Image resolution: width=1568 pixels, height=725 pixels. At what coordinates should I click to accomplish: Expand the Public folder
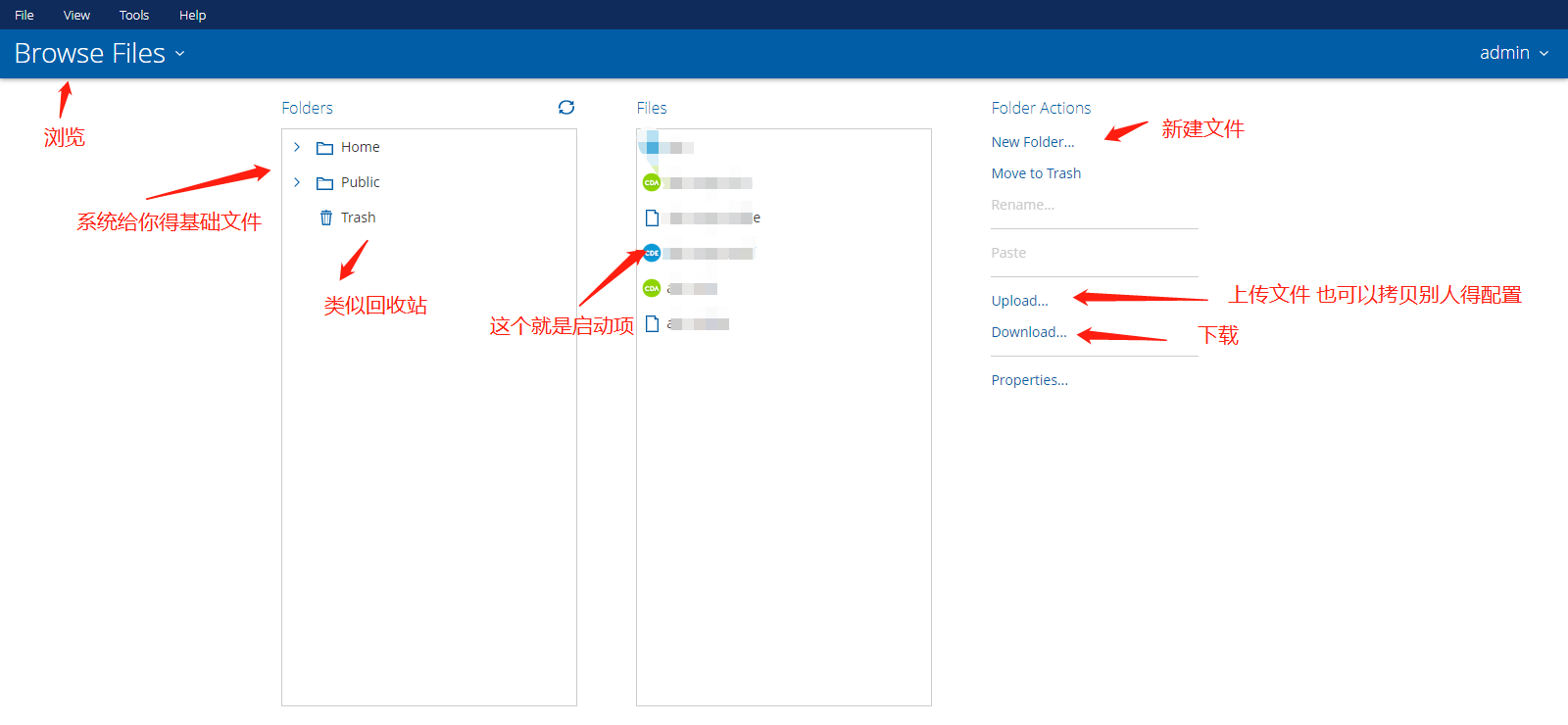pos(297,182)
